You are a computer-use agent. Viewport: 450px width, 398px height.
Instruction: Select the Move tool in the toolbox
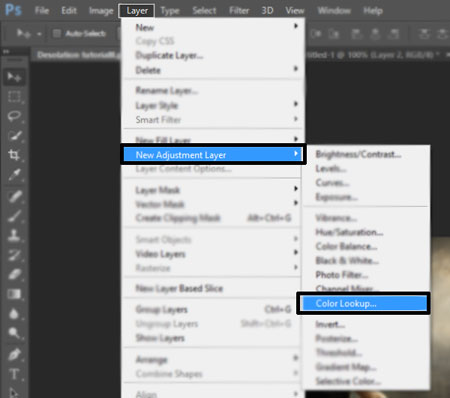[14, 77]
